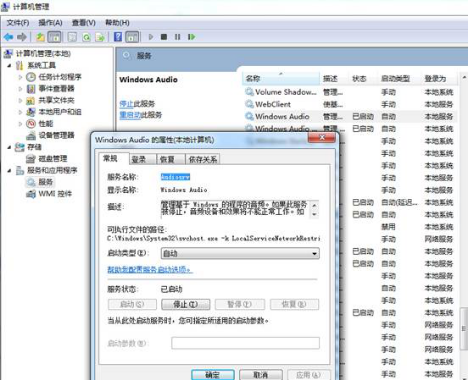The height and width of the screenshot is (381, 468).
Task: Start the service with the play icon
Action: point(151,37)
